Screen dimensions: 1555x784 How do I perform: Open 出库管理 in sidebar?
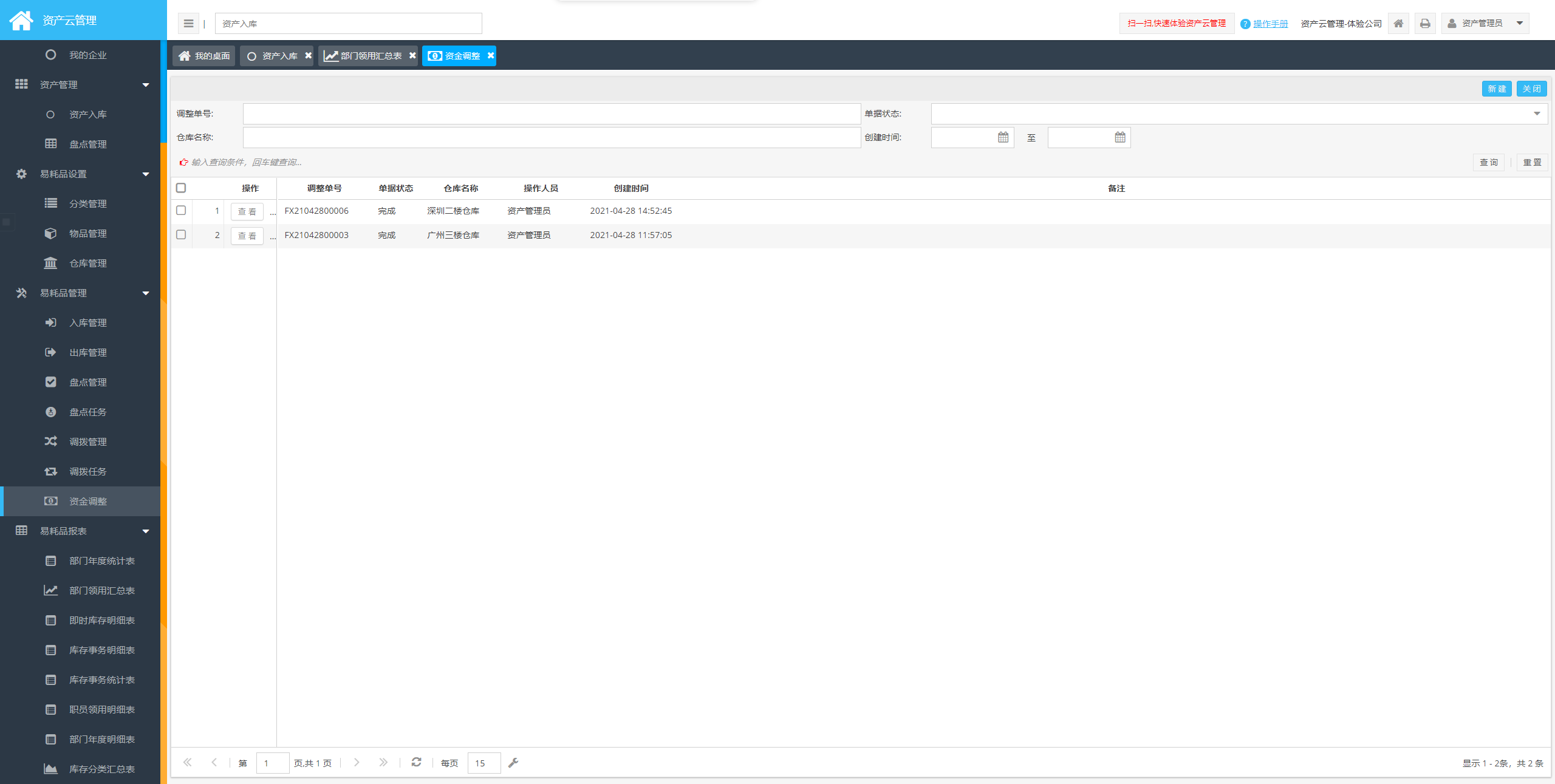80,353
